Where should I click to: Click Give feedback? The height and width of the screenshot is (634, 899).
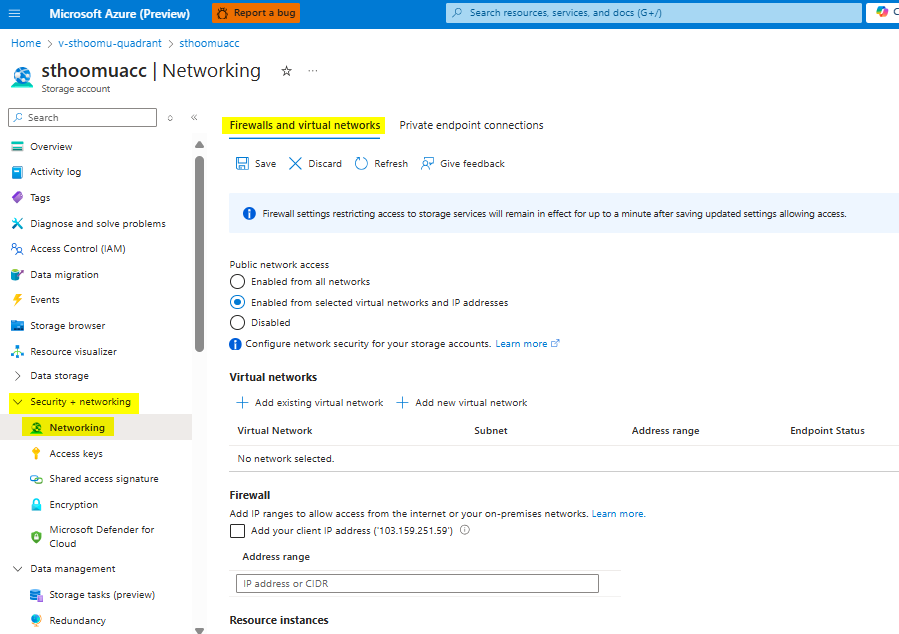coord(463,164)
